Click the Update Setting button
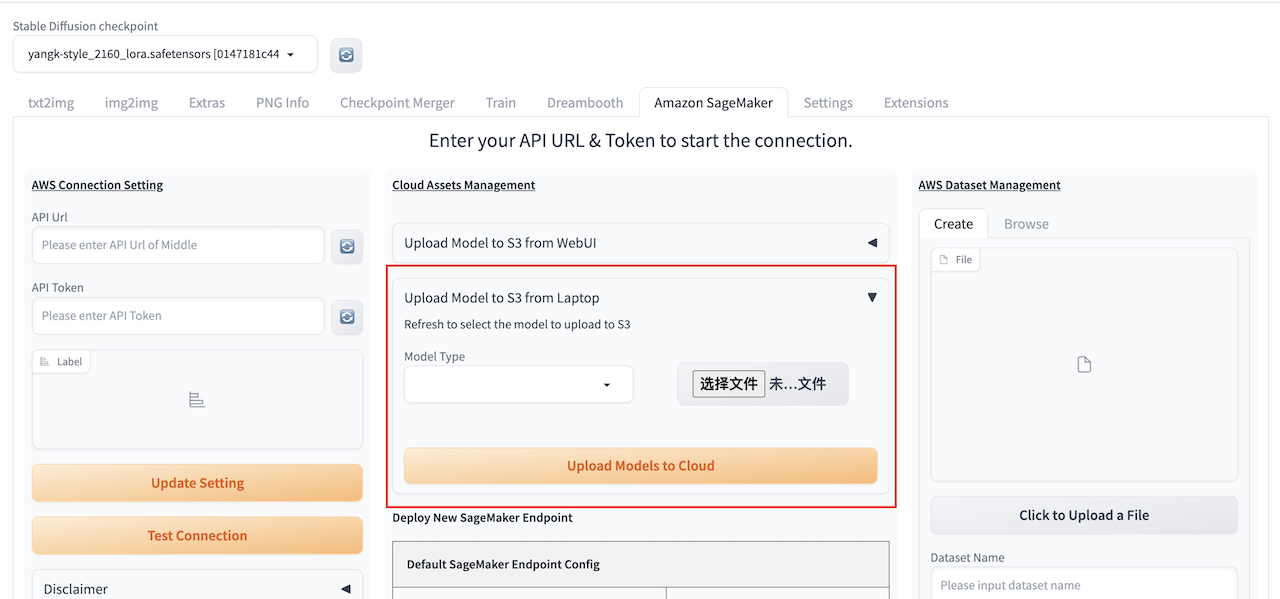 tap(197, 483)
